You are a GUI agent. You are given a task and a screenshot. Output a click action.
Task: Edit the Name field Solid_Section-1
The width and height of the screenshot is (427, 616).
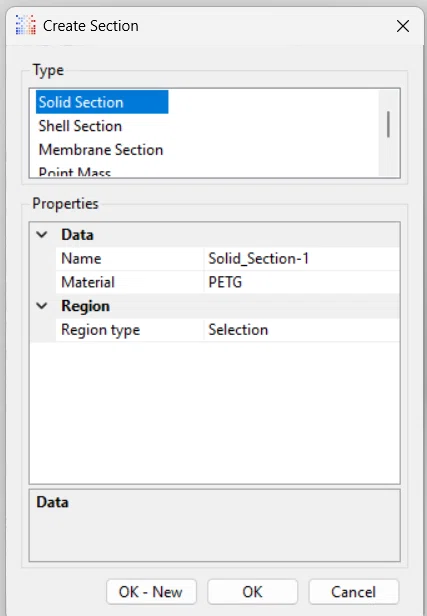pos(302,258)
